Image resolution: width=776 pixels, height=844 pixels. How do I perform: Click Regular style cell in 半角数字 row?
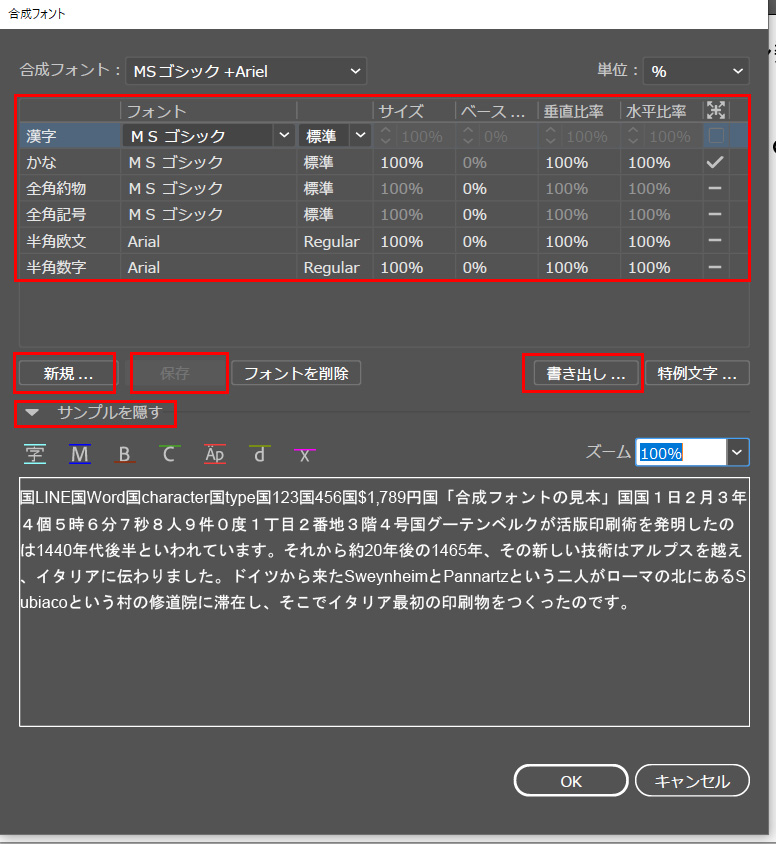coord(331,268)
